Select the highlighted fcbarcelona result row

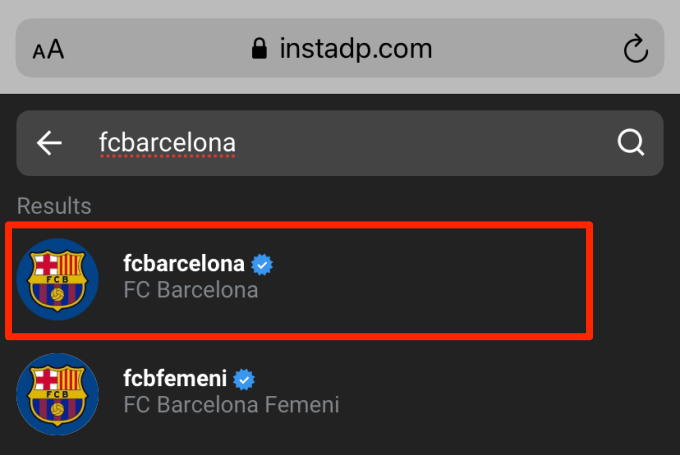coord(299,280)
